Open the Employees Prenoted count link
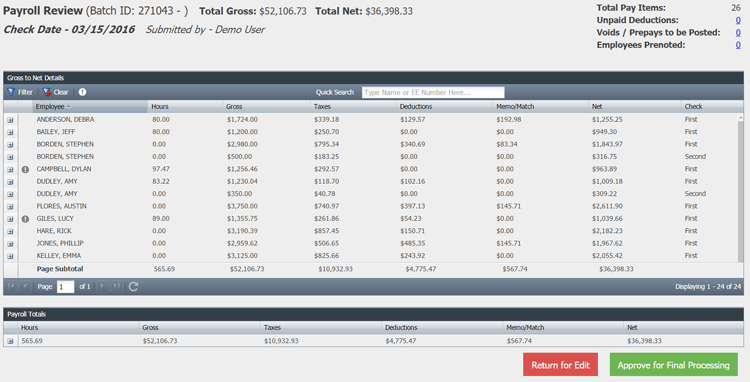 [738, 45]
